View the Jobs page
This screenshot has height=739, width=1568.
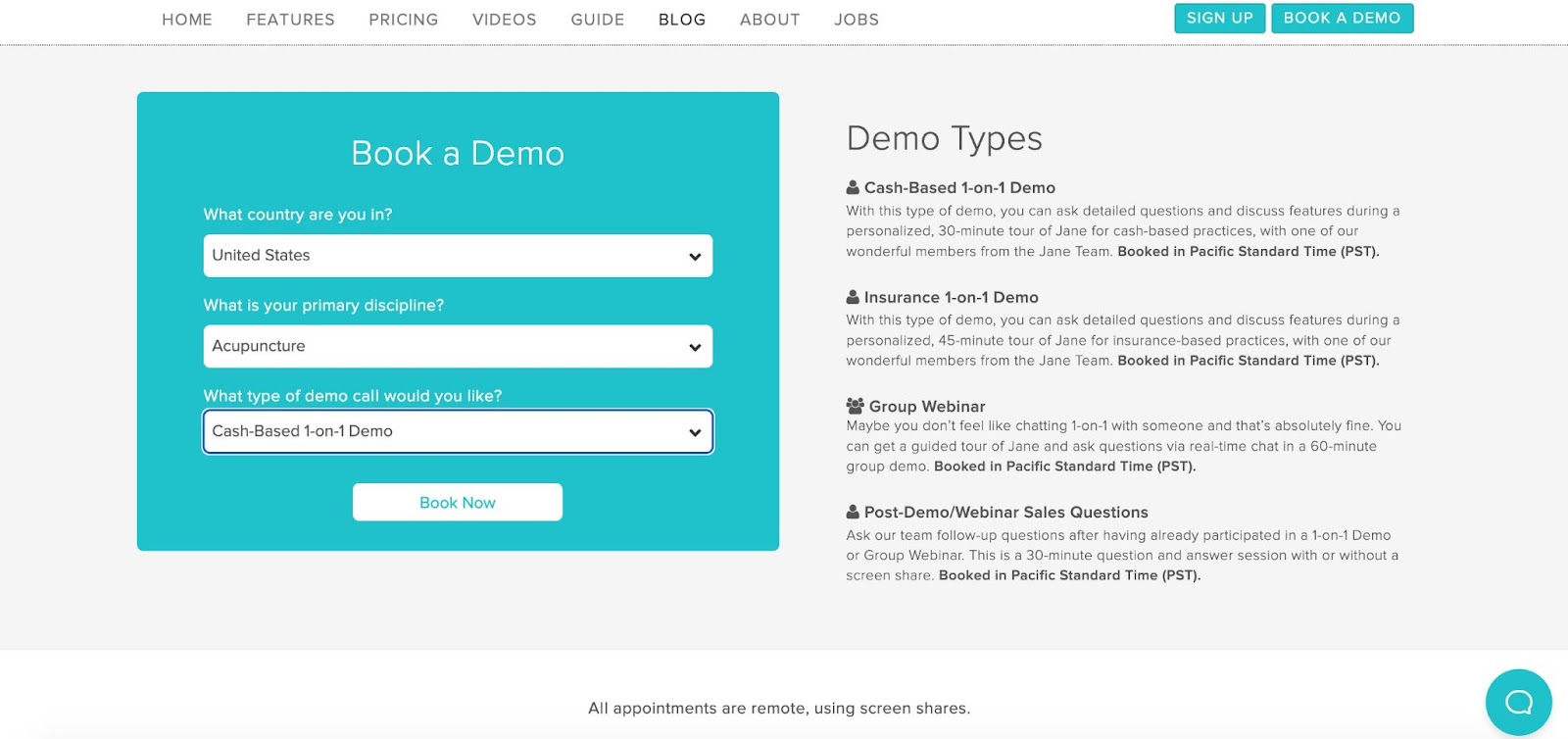(x=857, y=20)
